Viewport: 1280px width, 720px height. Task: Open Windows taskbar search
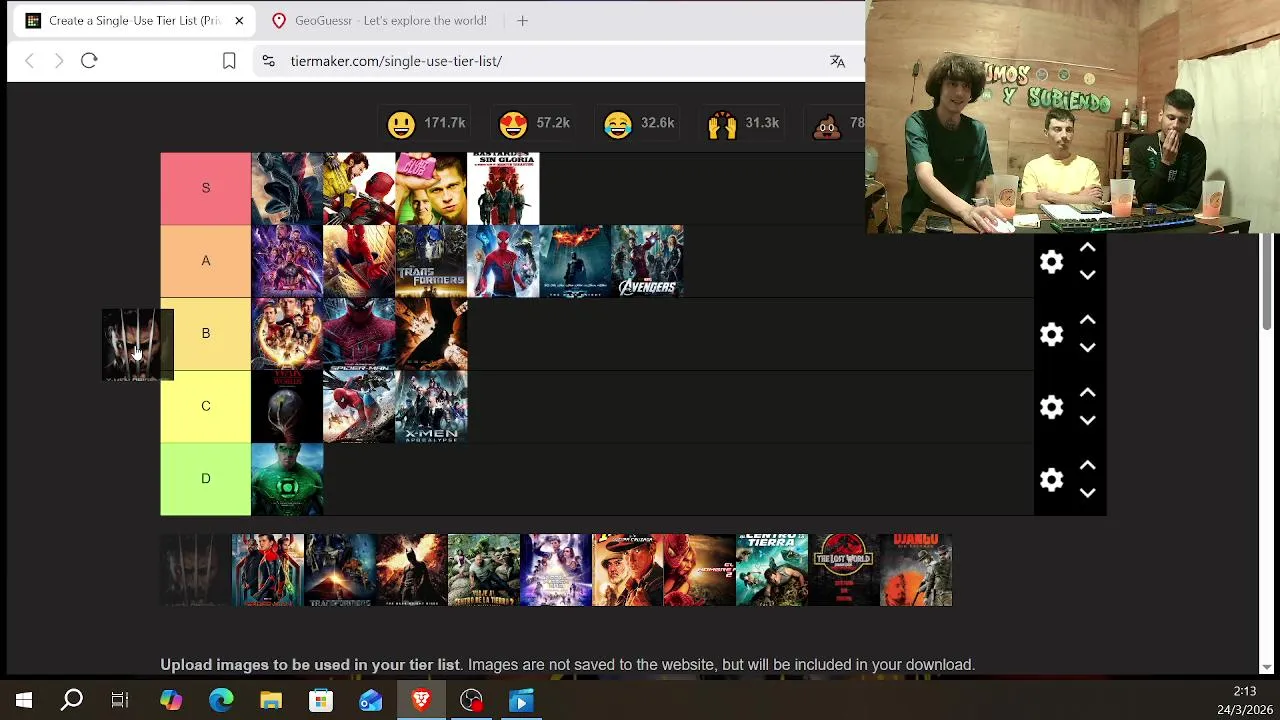point(72,701)
